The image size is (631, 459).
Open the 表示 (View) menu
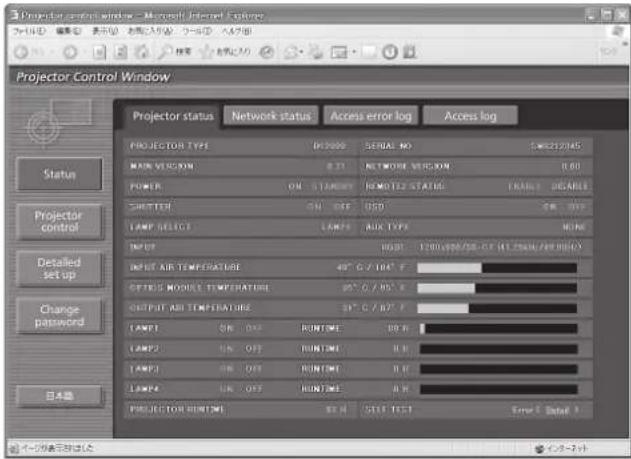tap(105, 31)
